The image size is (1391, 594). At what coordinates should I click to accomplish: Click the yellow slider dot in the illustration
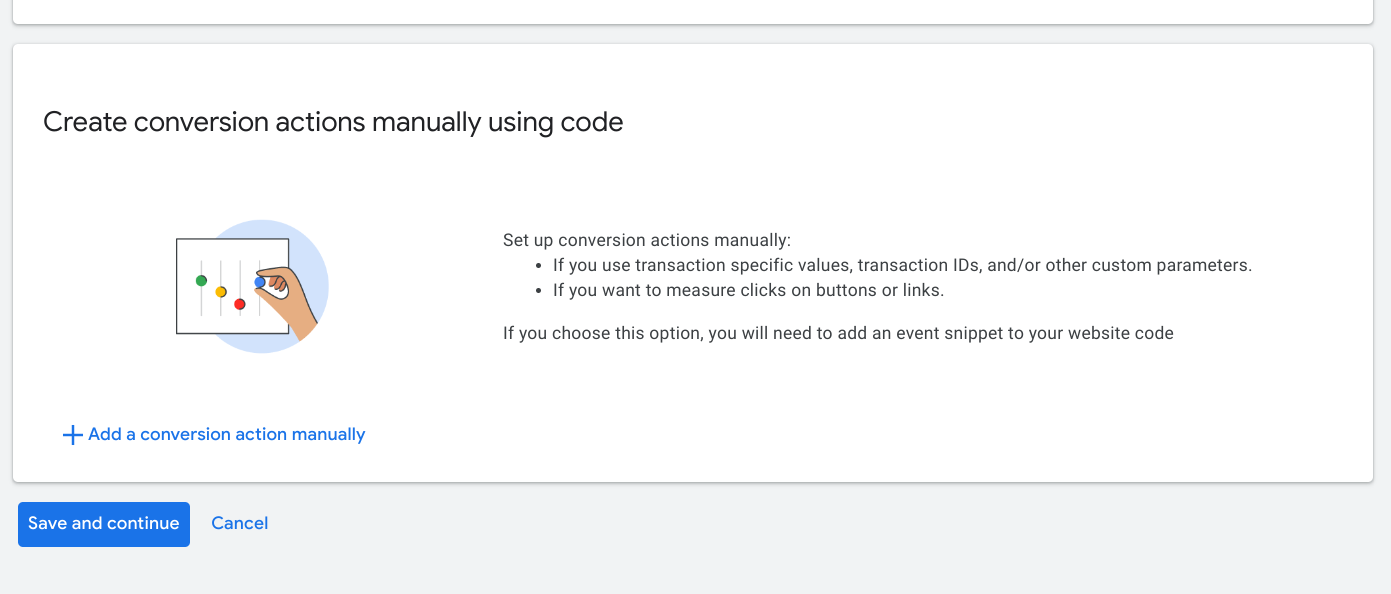point(221,292)
